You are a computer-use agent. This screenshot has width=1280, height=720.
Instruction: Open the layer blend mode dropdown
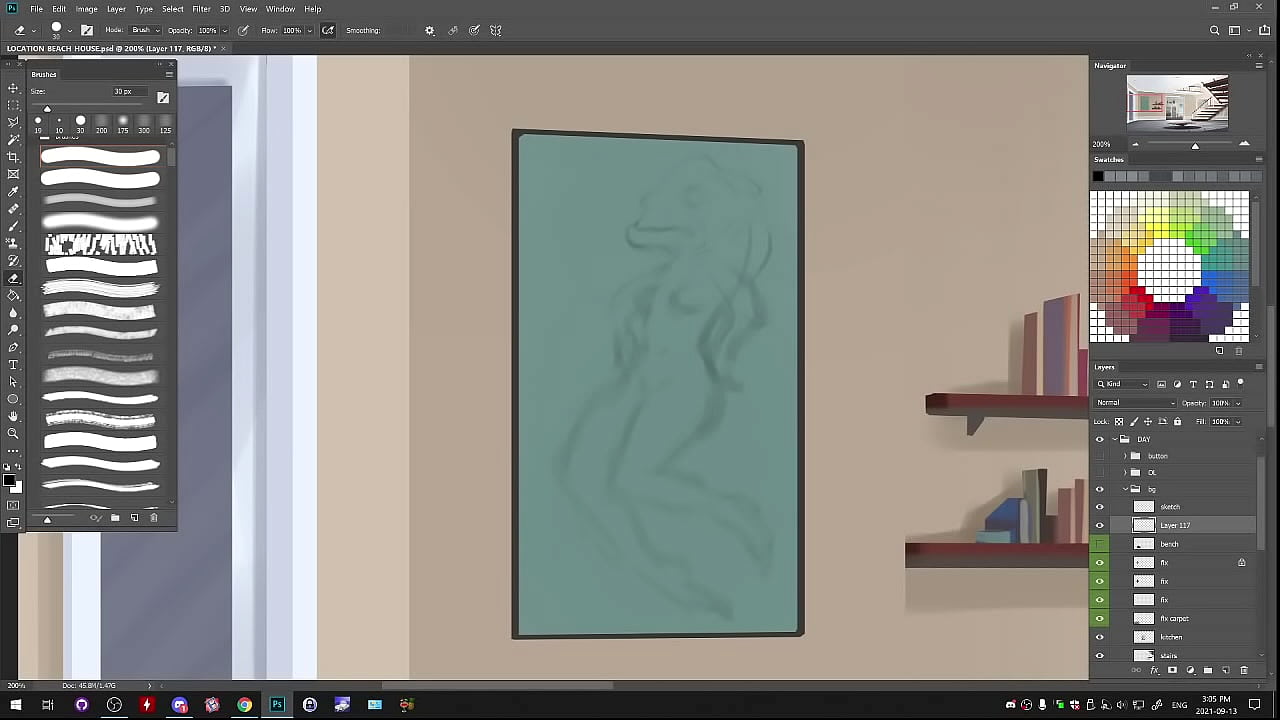[1135, 403]
